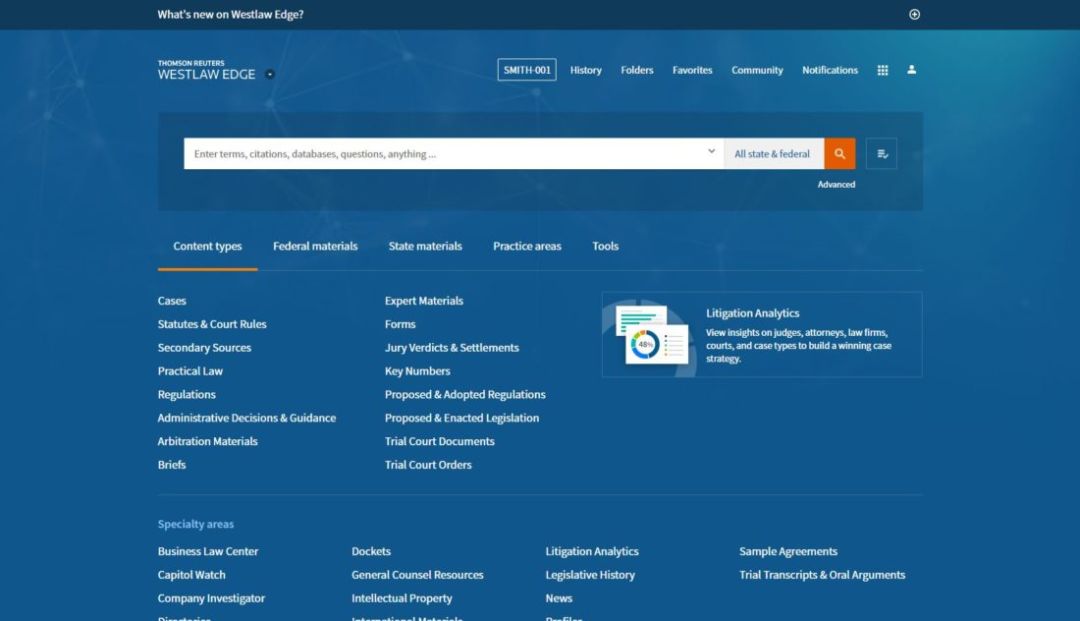This screenshot has width=1080, height=621.
Task: Click the Westlaw Edge logo
Action: click(x=207, y=71)
